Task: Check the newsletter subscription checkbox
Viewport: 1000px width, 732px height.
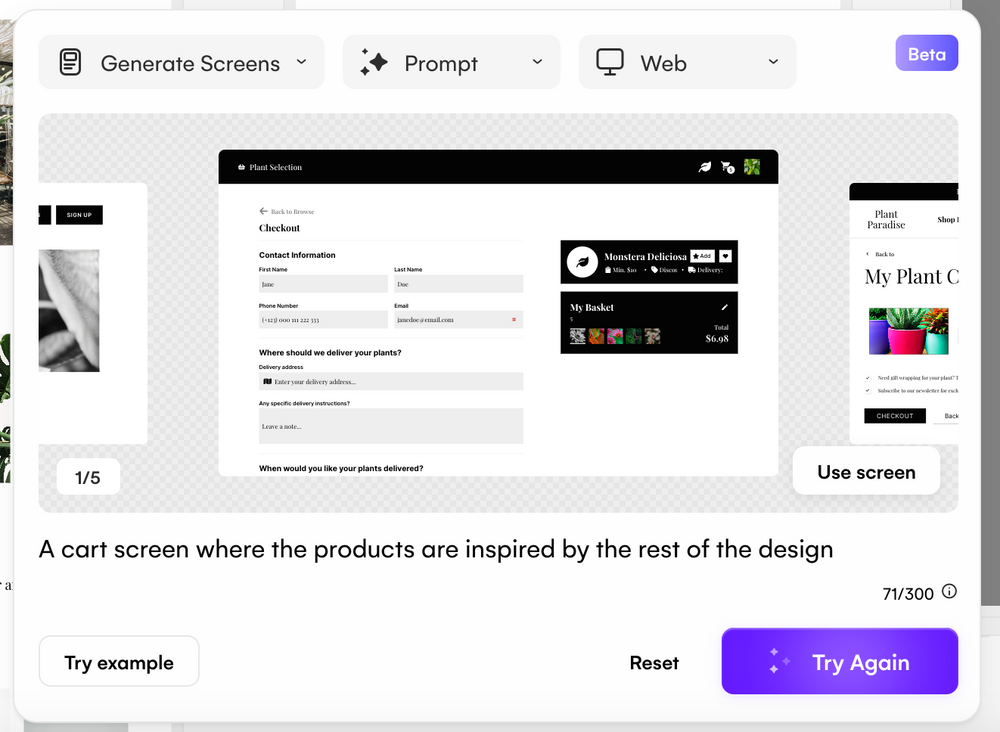Action: coord(867,391)
